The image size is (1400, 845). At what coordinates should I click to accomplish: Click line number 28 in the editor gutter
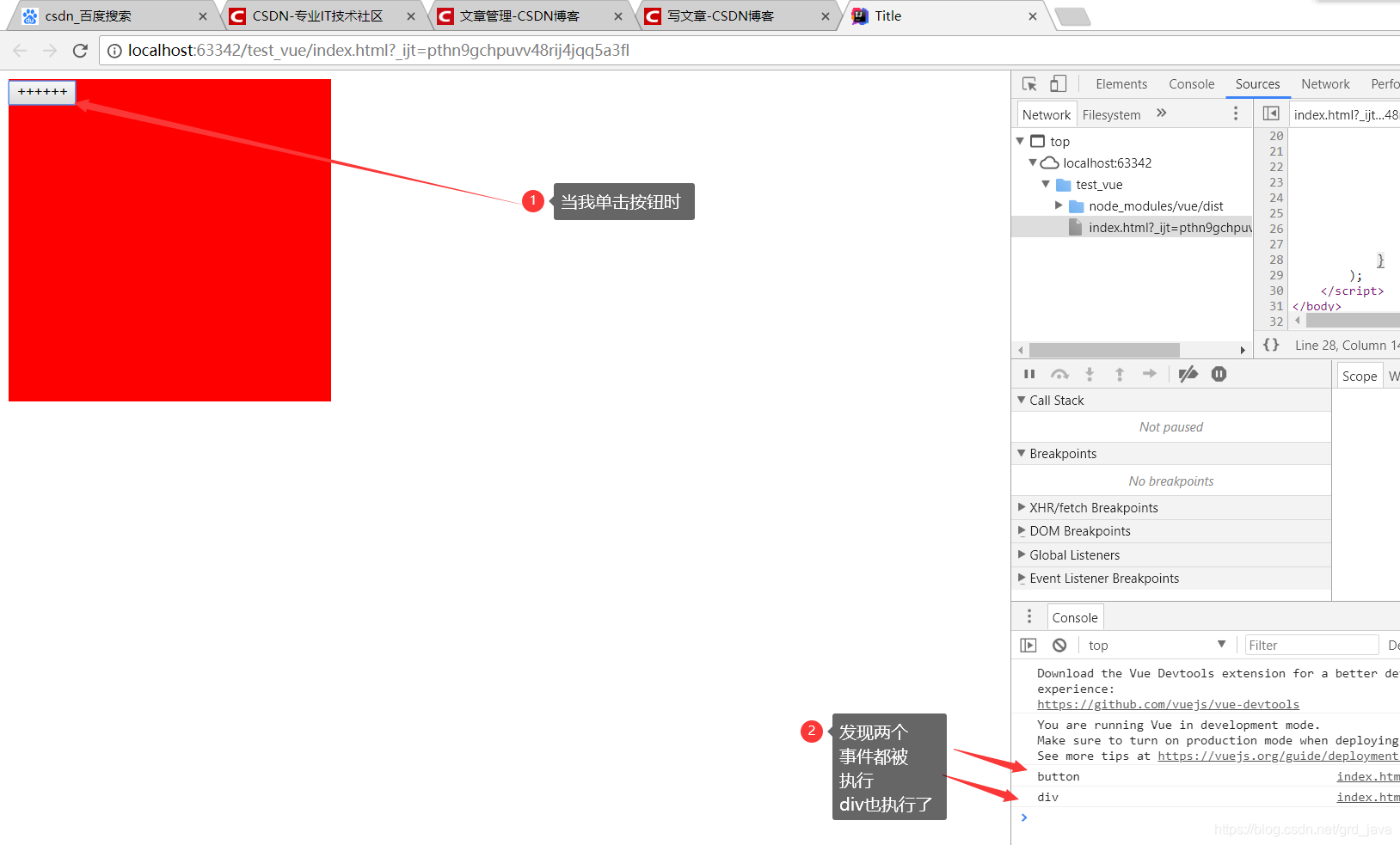(1276, 260)
